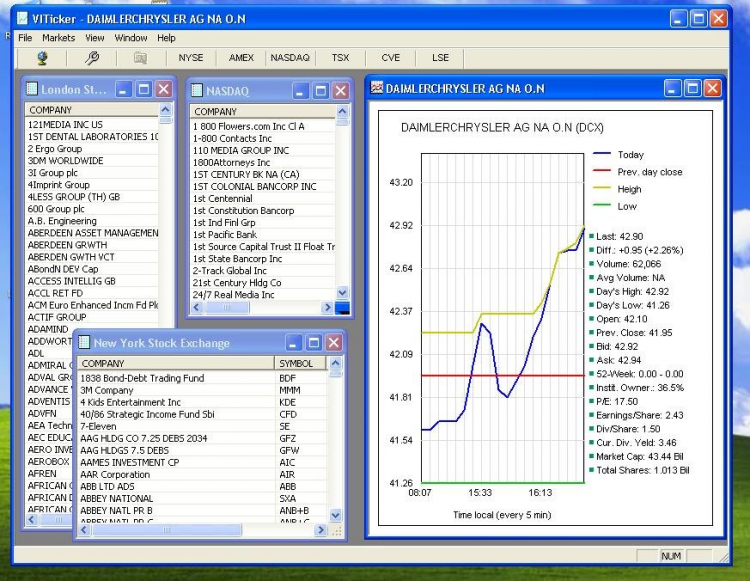Viewport: 750px width, 581px height.
Task: Click the globe icon in the toolbar
Action: (x=42, y=58)
